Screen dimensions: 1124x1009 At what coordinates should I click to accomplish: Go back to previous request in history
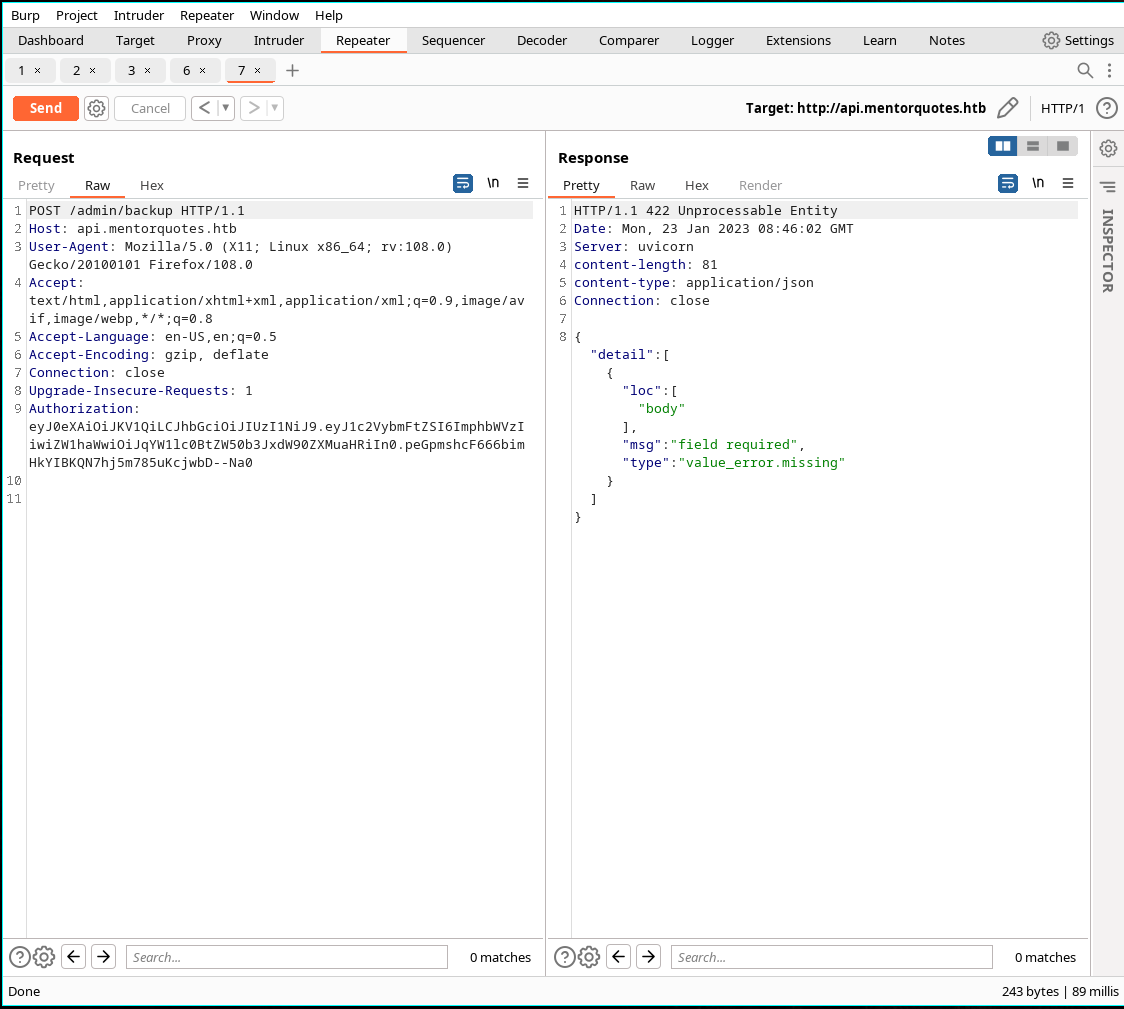pyautogui.click(x=204, y=108)
